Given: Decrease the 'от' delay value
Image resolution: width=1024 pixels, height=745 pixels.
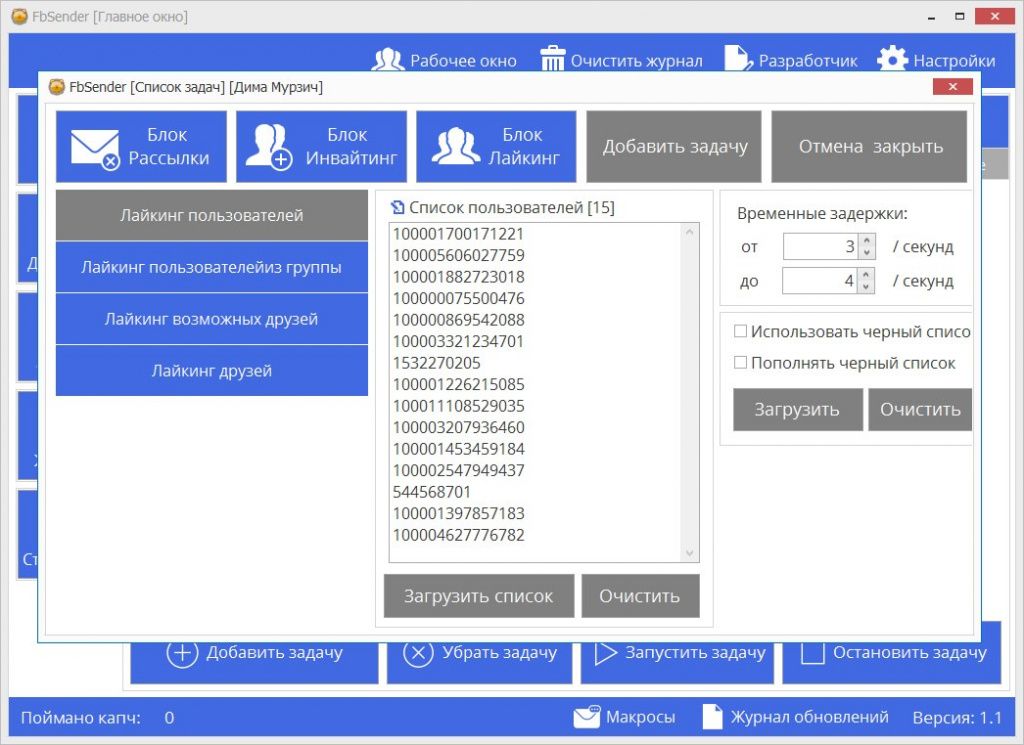Looking at the screenshot, I should (867, 253).
